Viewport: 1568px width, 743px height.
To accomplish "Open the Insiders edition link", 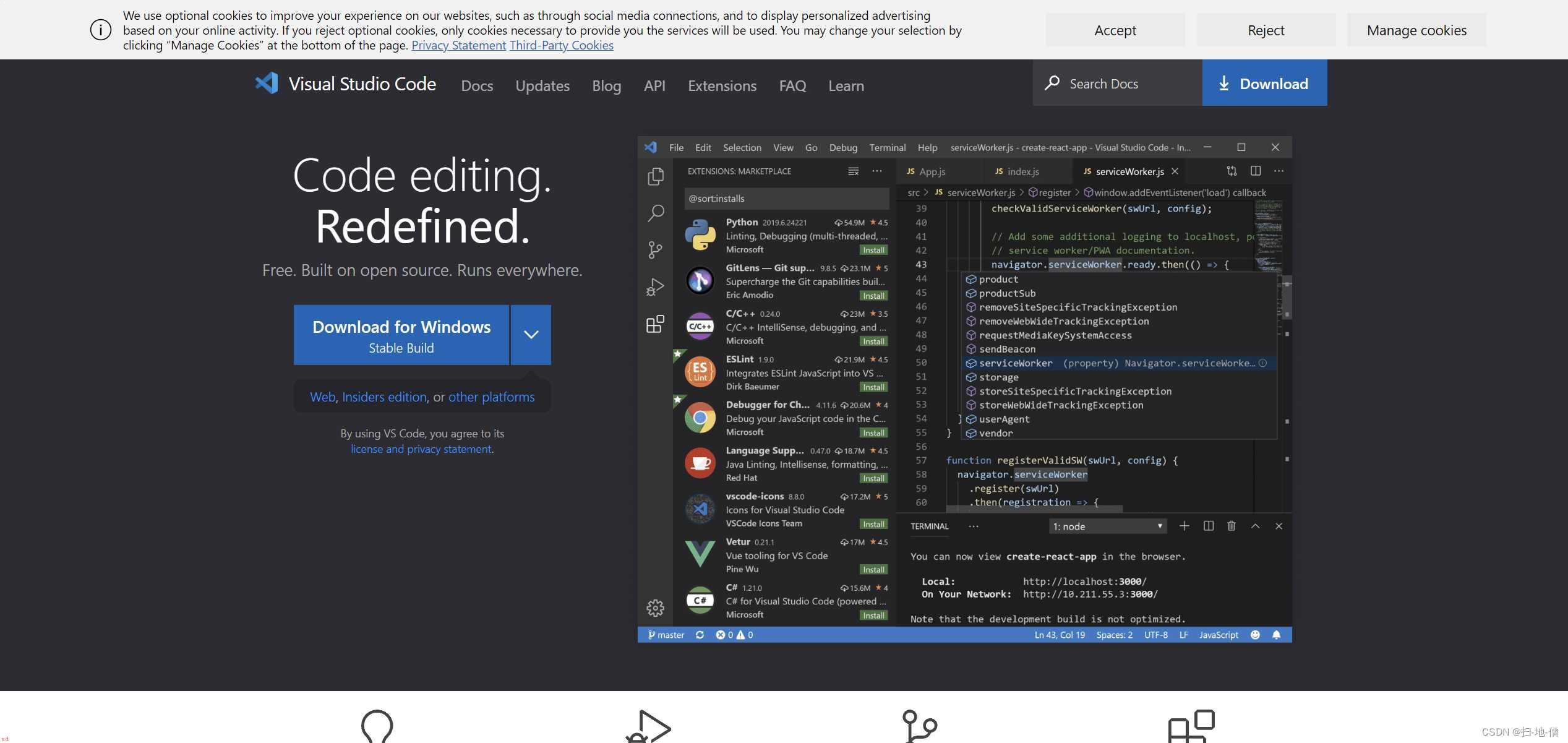I will [384, 397].
